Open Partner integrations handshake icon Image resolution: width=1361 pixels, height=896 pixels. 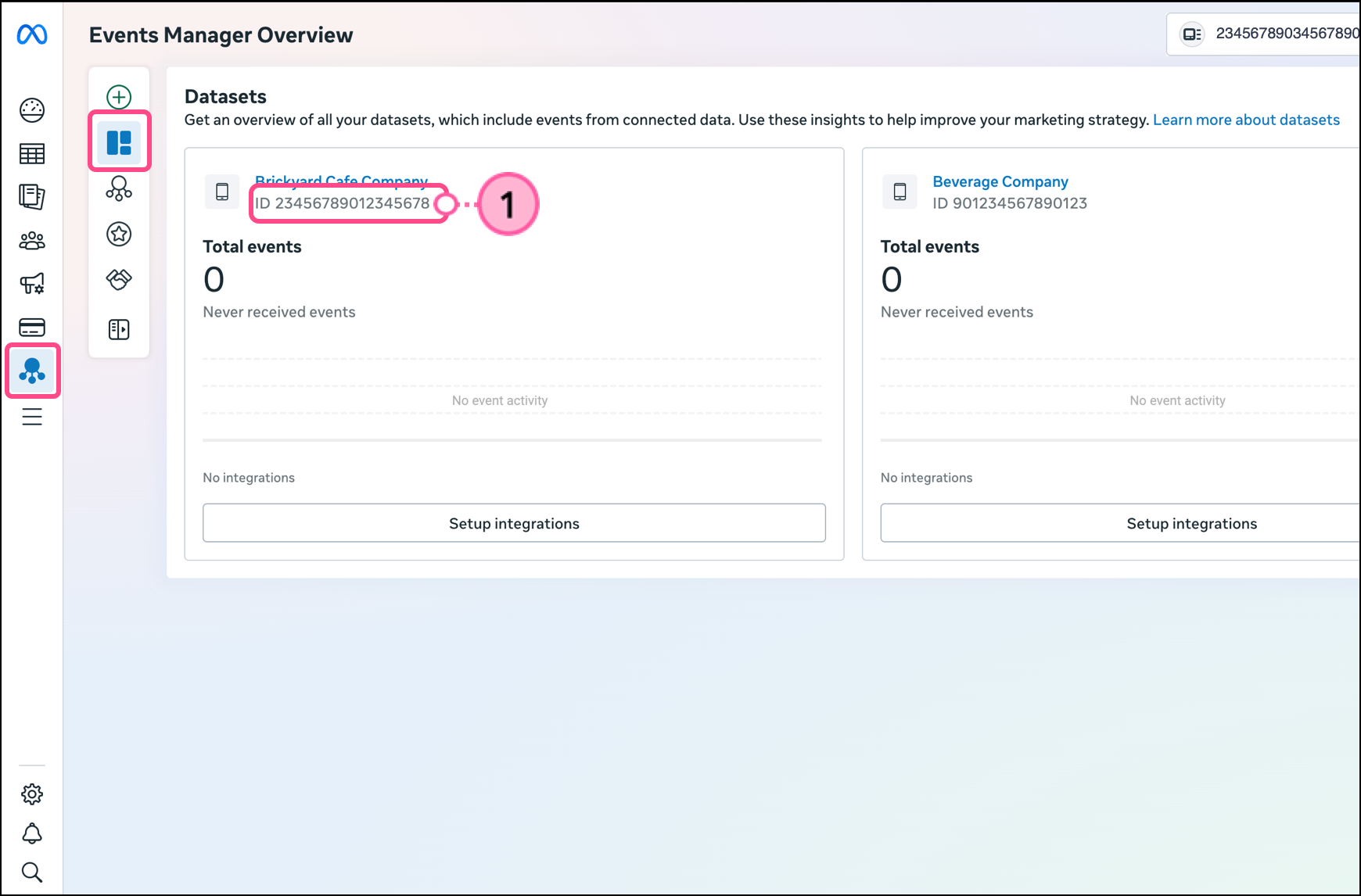[x=119, y=279]
